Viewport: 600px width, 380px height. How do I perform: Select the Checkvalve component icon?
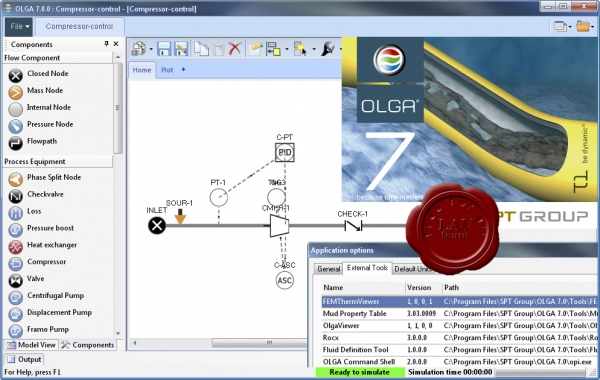pyautogui.click(x=16, y=196)
